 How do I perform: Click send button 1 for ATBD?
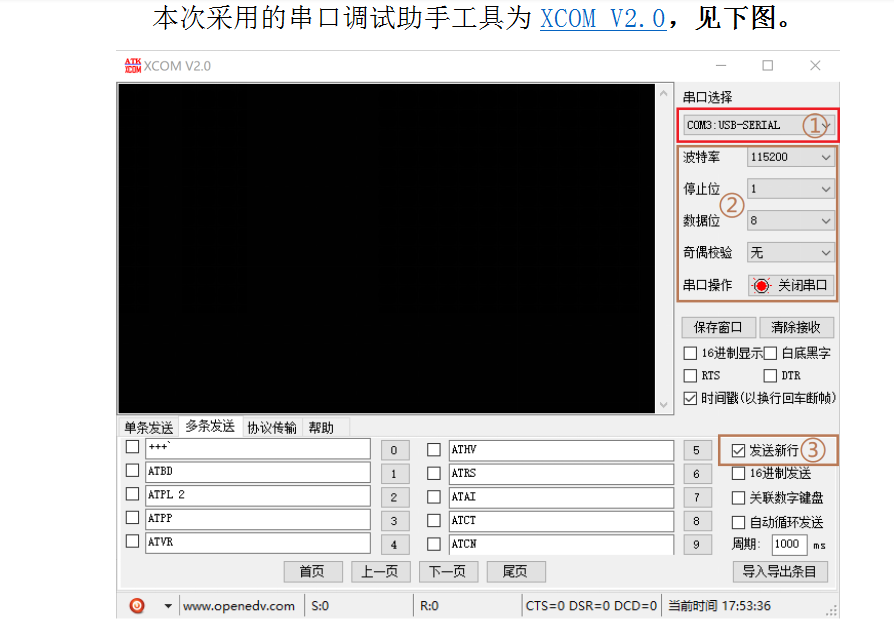click(395, 474)
